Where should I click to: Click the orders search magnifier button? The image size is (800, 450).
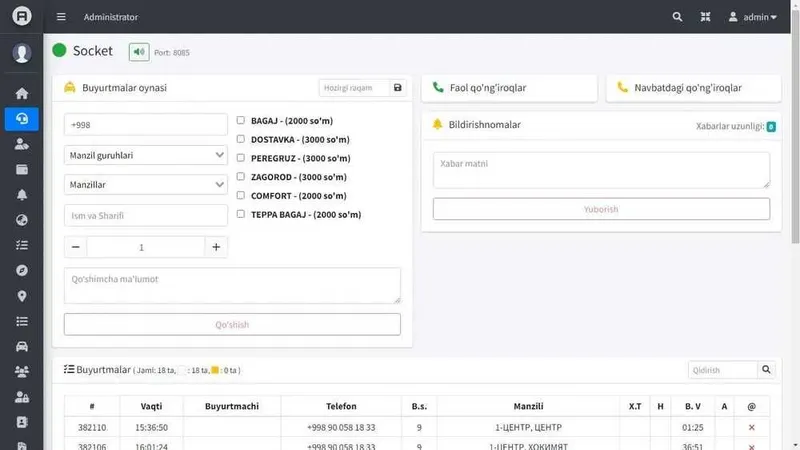click(x=766, y=370)
